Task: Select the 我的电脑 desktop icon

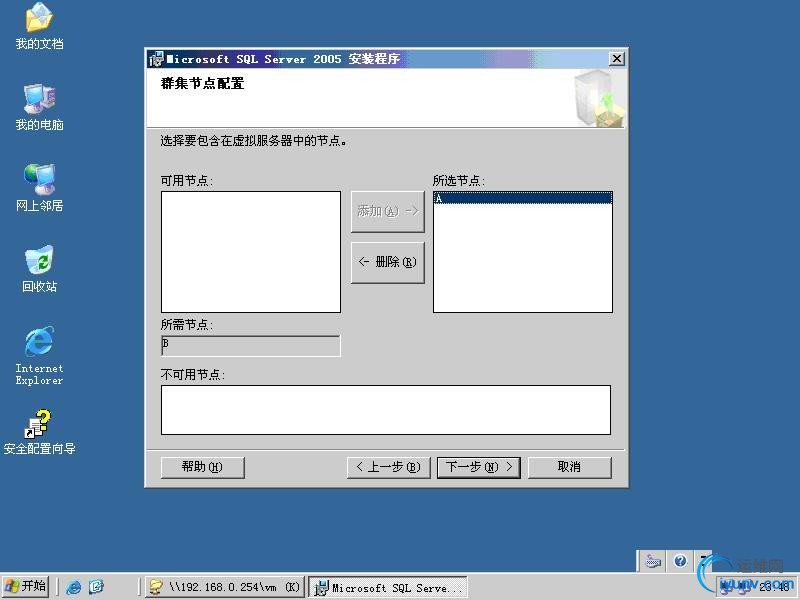Action: coord(39,108)
